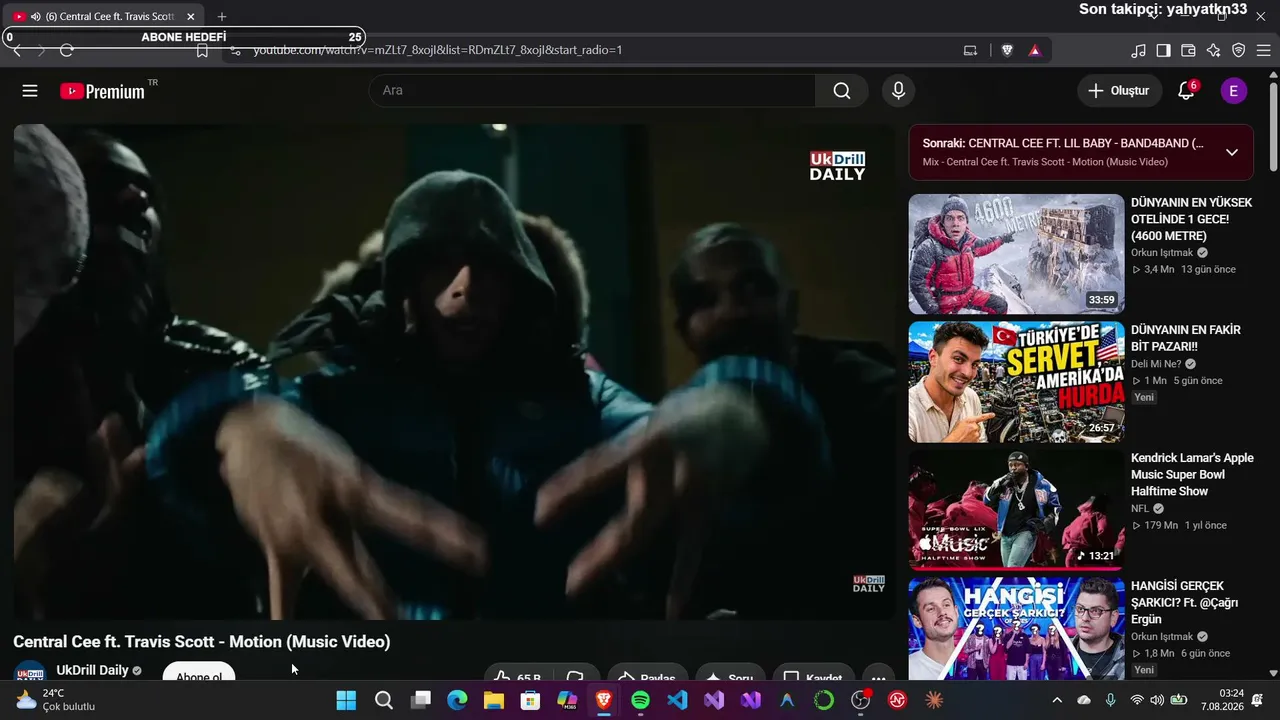The width and height of the screenshot is (1280, 720).
Task: Start voice search with the microphone
Action: point(898,91)
